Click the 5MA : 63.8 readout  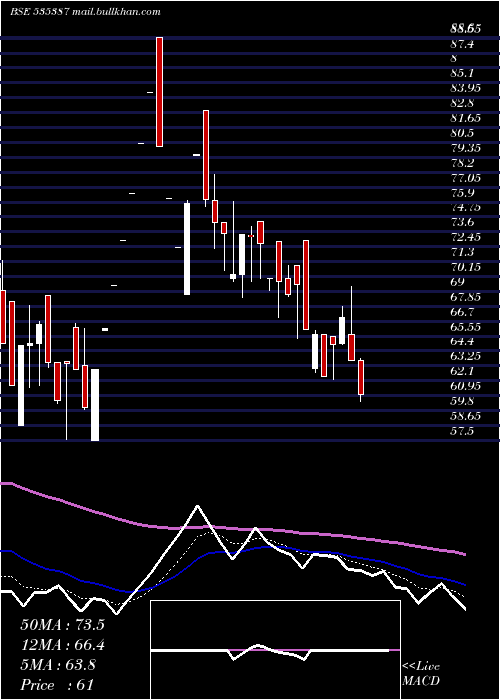coord(58,665)
